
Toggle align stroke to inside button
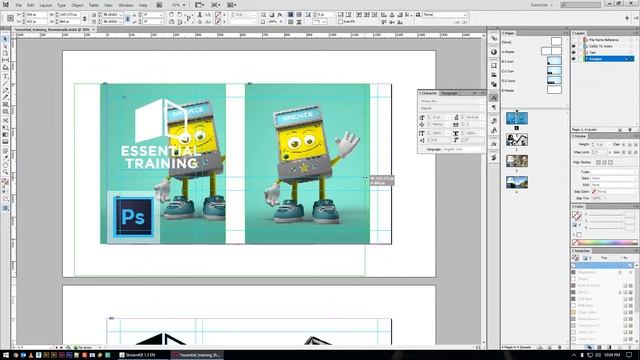(x=604, y=162)
